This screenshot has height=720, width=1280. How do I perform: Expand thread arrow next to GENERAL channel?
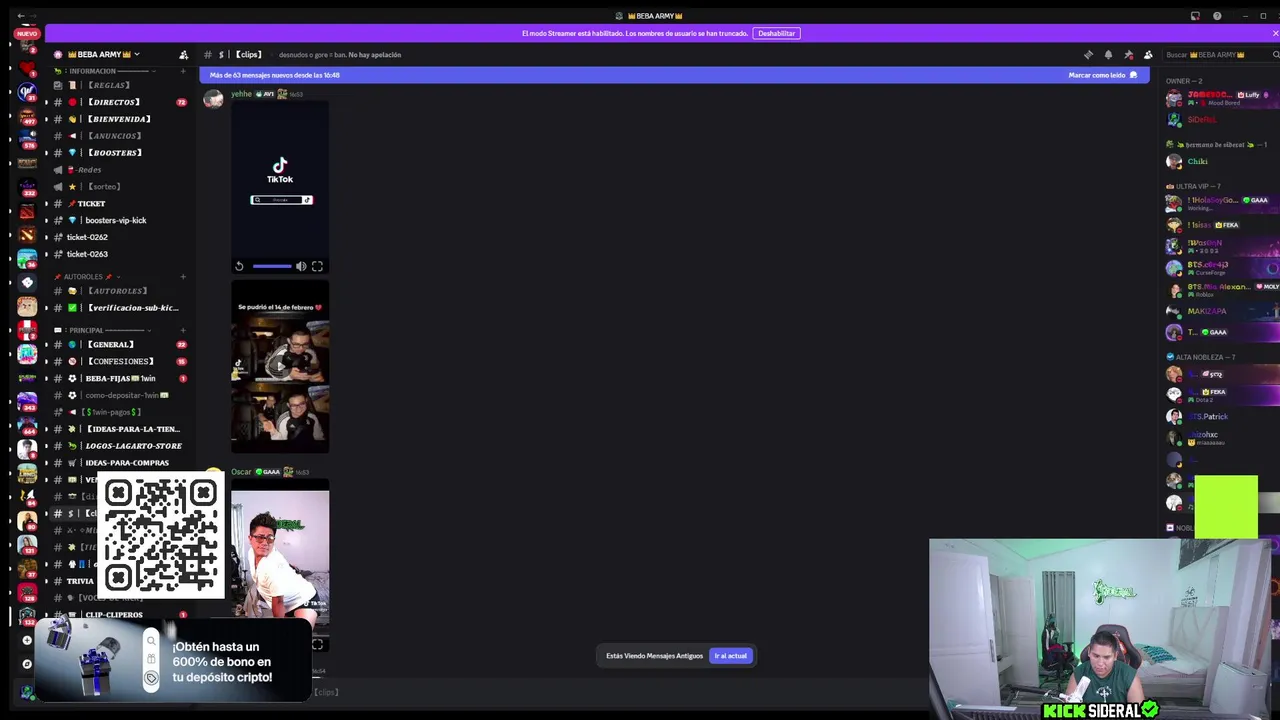coord(45,345)
